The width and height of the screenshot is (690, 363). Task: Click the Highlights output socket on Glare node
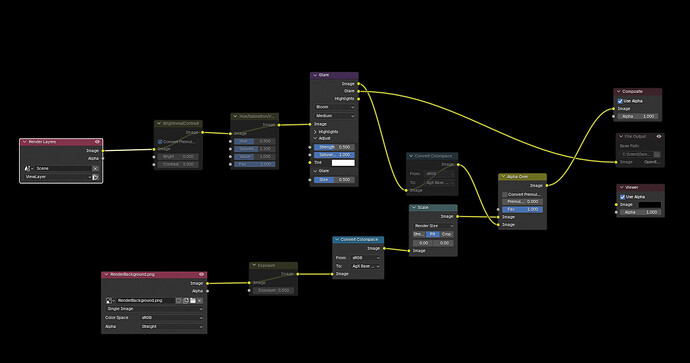point(359,99)
